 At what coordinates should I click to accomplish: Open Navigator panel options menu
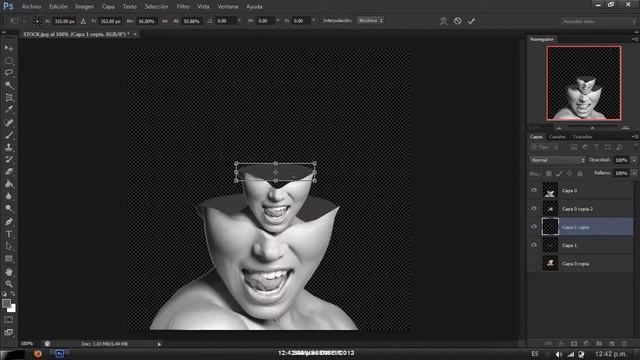[635, 39]
